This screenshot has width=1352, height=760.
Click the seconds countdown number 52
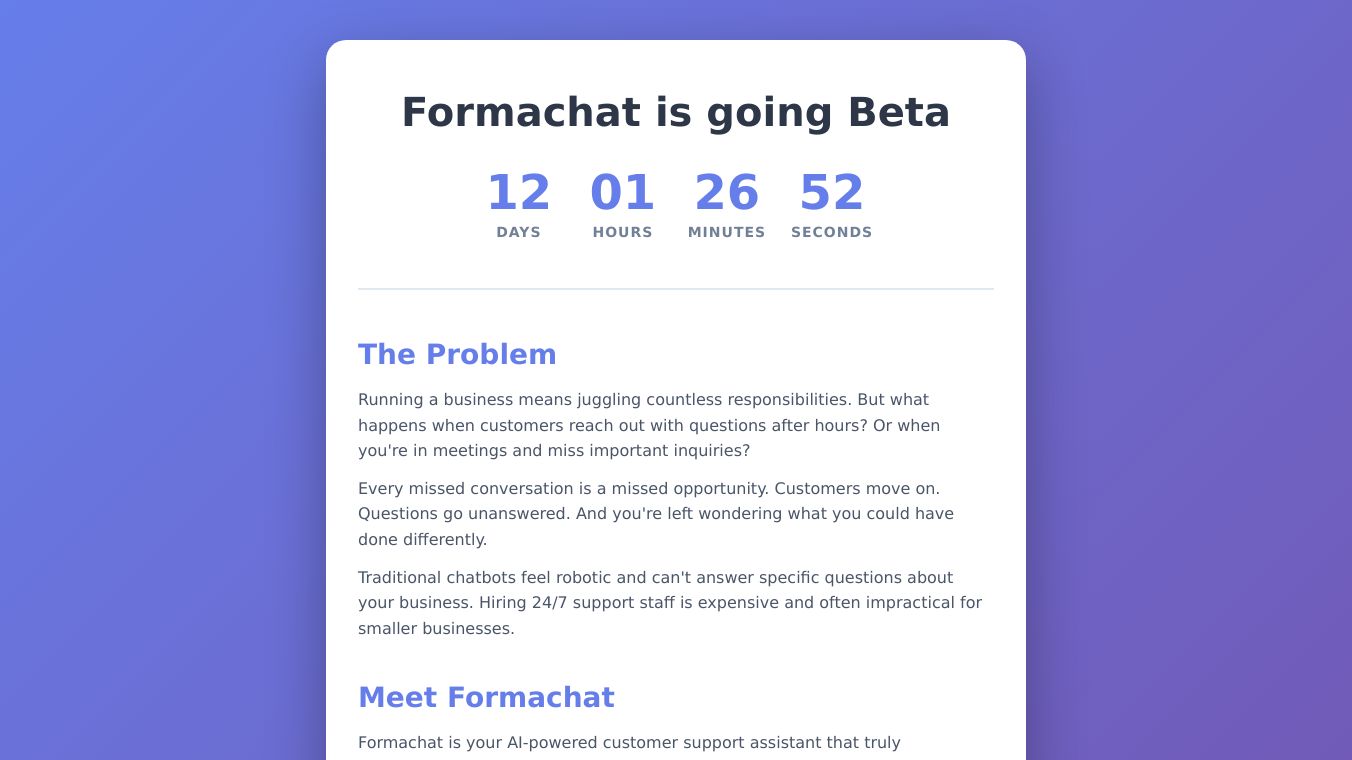[831, 193]
